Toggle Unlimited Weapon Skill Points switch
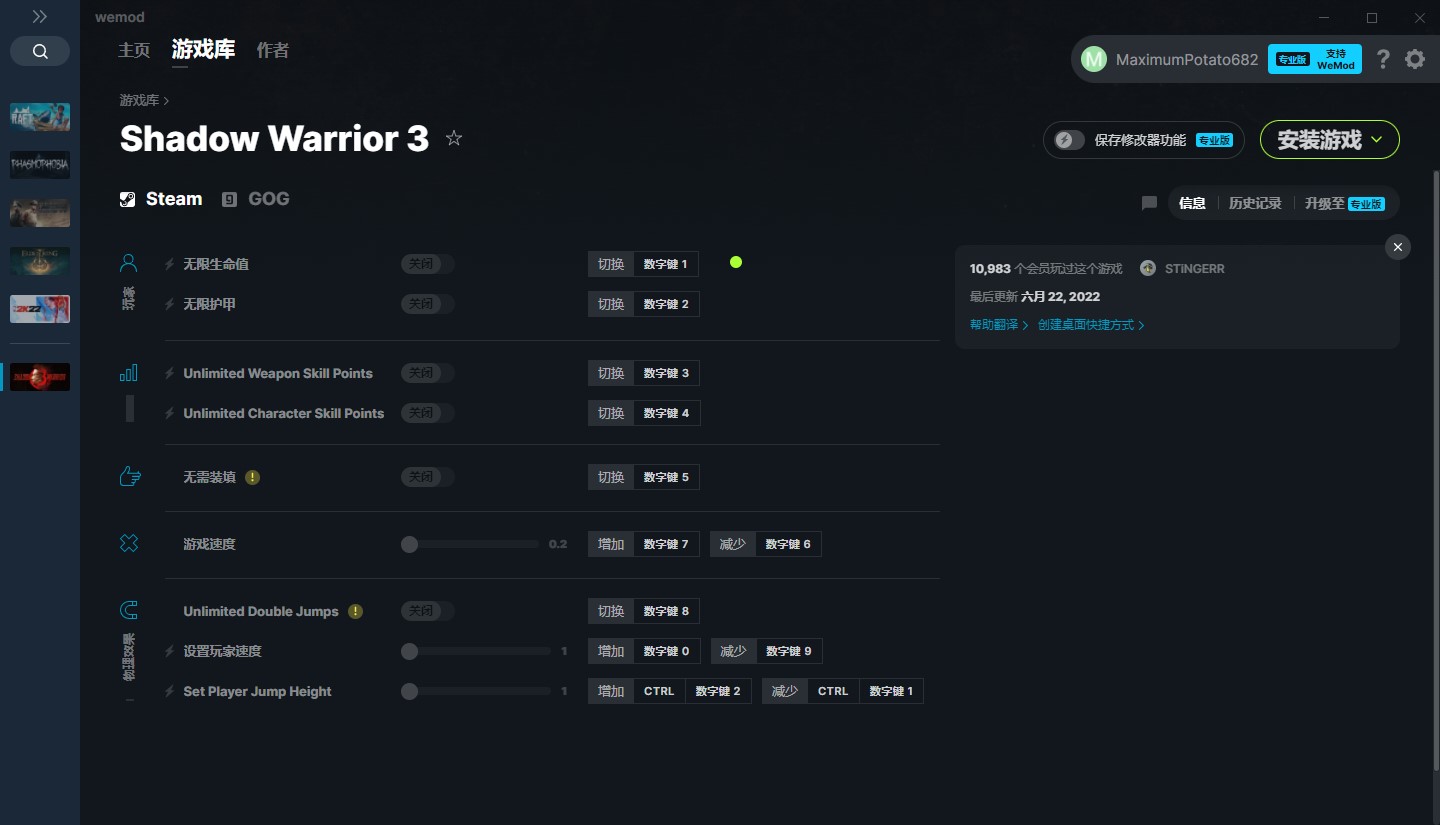The image size is (1440, 825). 427,373
